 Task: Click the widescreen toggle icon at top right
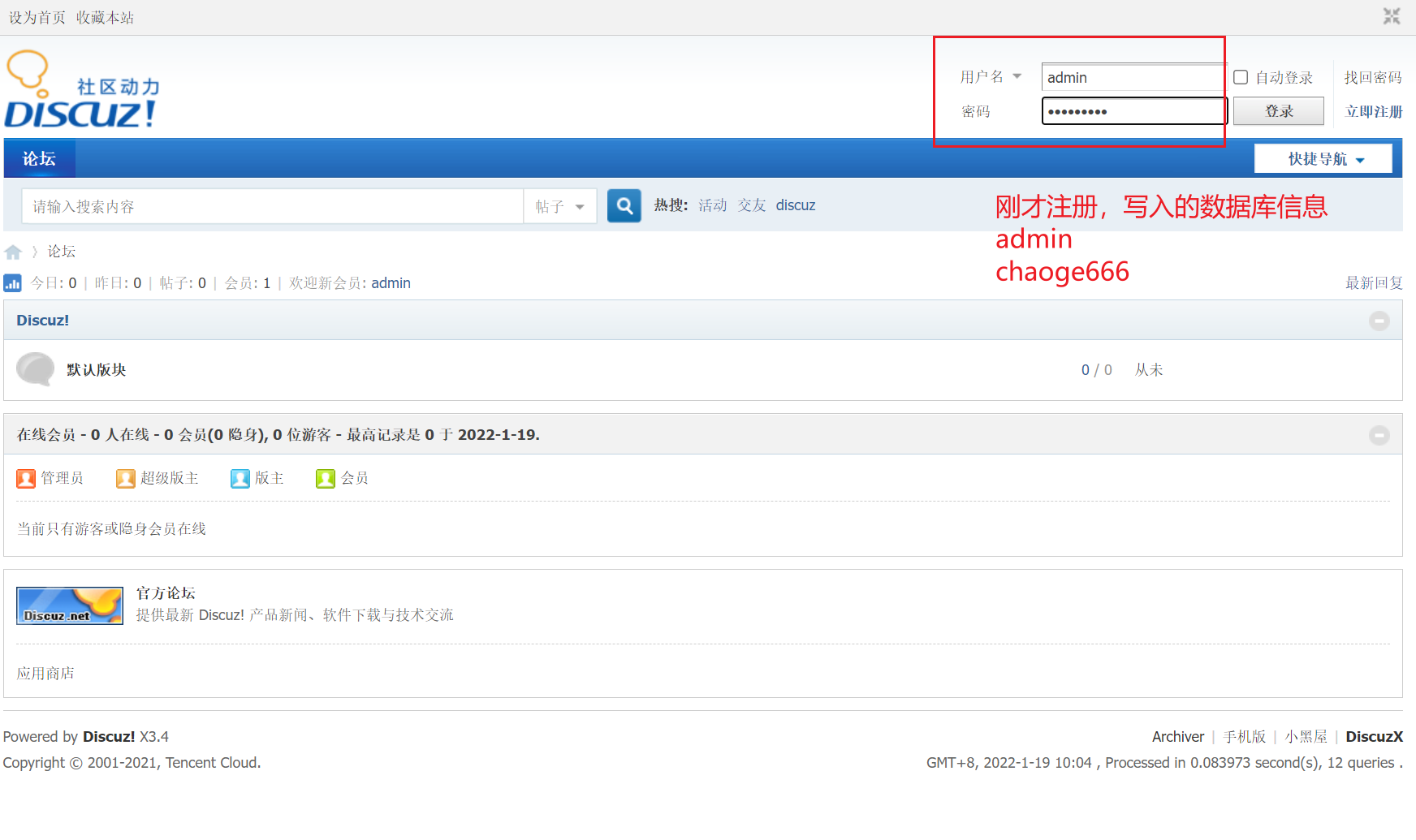point(1392,16)
